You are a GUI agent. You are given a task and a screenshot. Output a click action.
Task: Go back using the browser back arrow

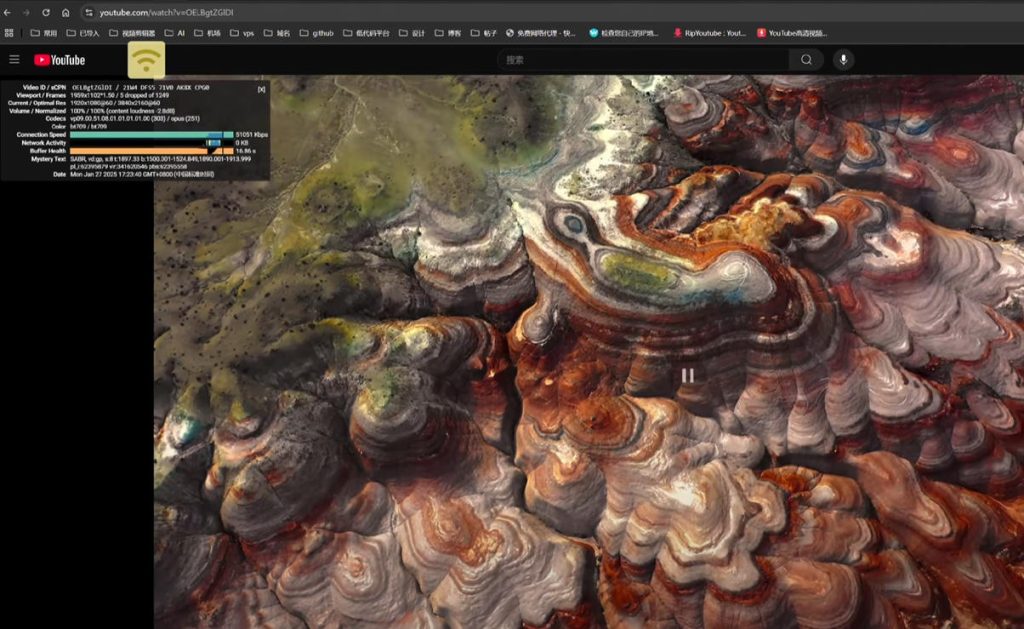point(9,12)
